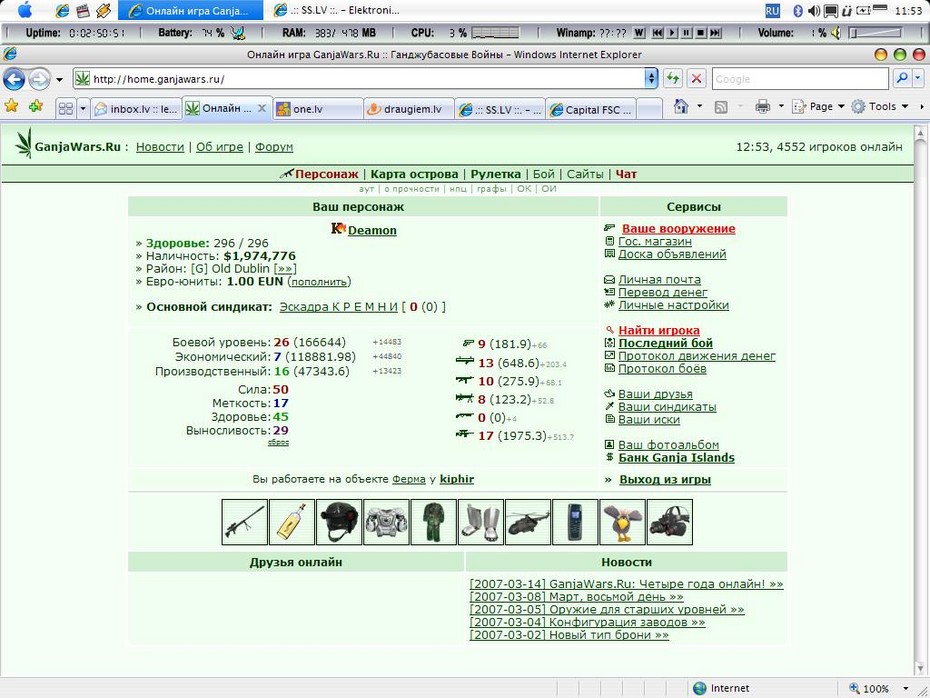Image resolution: width=930 pixels, height=698 pixels.
Task: Switch to the one.lv tab
Action: (318, 109)
